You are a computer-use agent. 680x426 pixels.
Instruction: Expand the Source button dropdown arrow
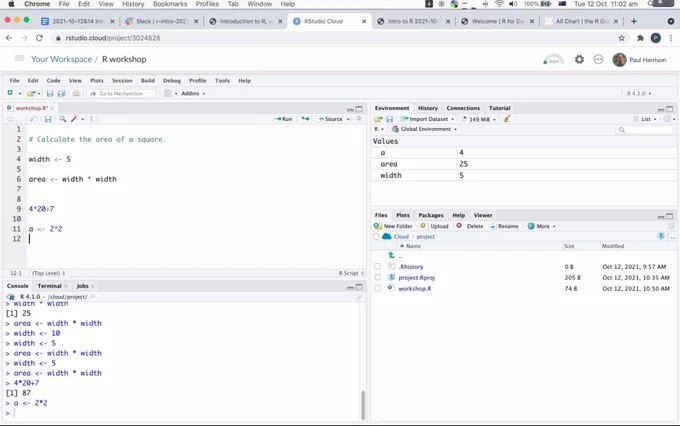tap(348, 119)
